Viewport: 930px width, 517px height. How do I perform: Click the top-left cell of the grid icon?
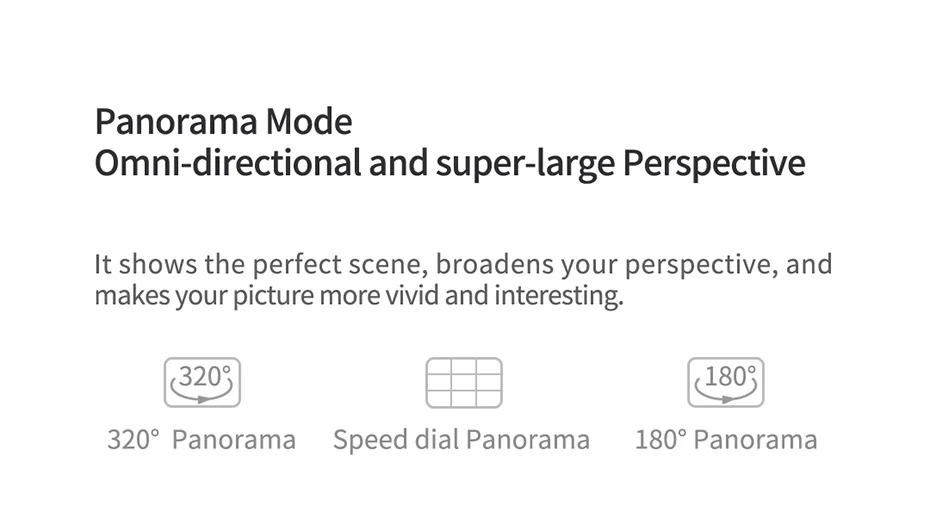[x=439, y=366]
